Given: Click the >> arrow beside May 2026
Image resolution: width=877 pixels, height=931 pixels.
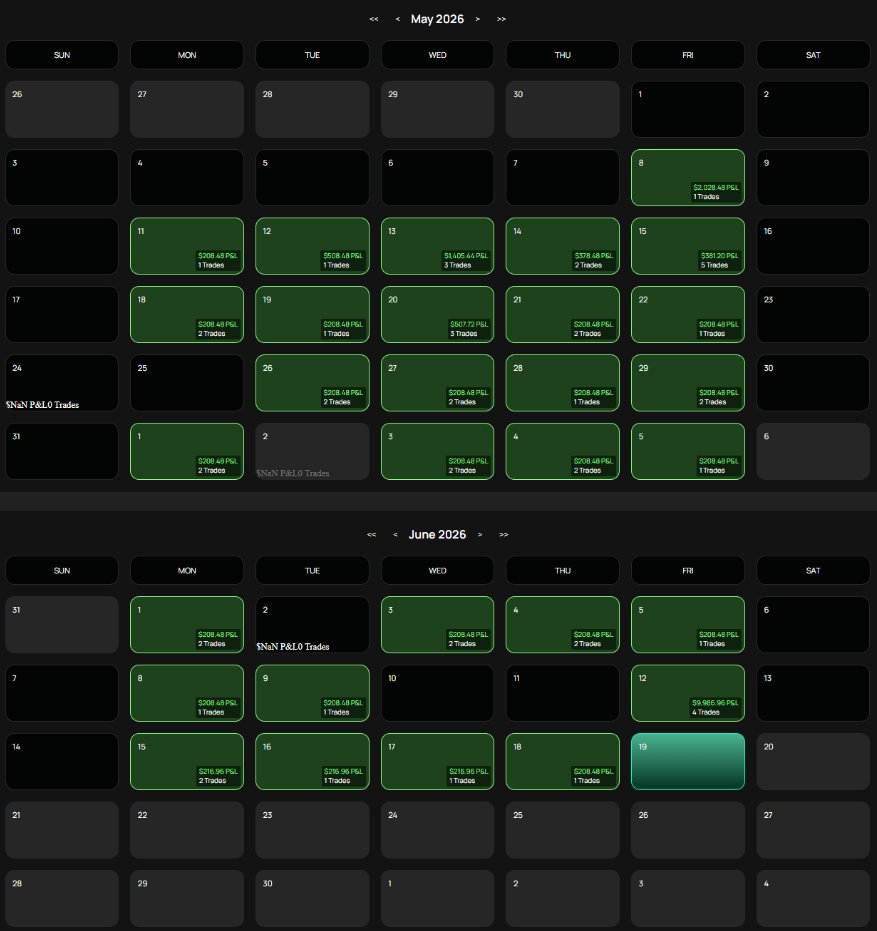Looking at the screenshot, I should coord(501,19).
